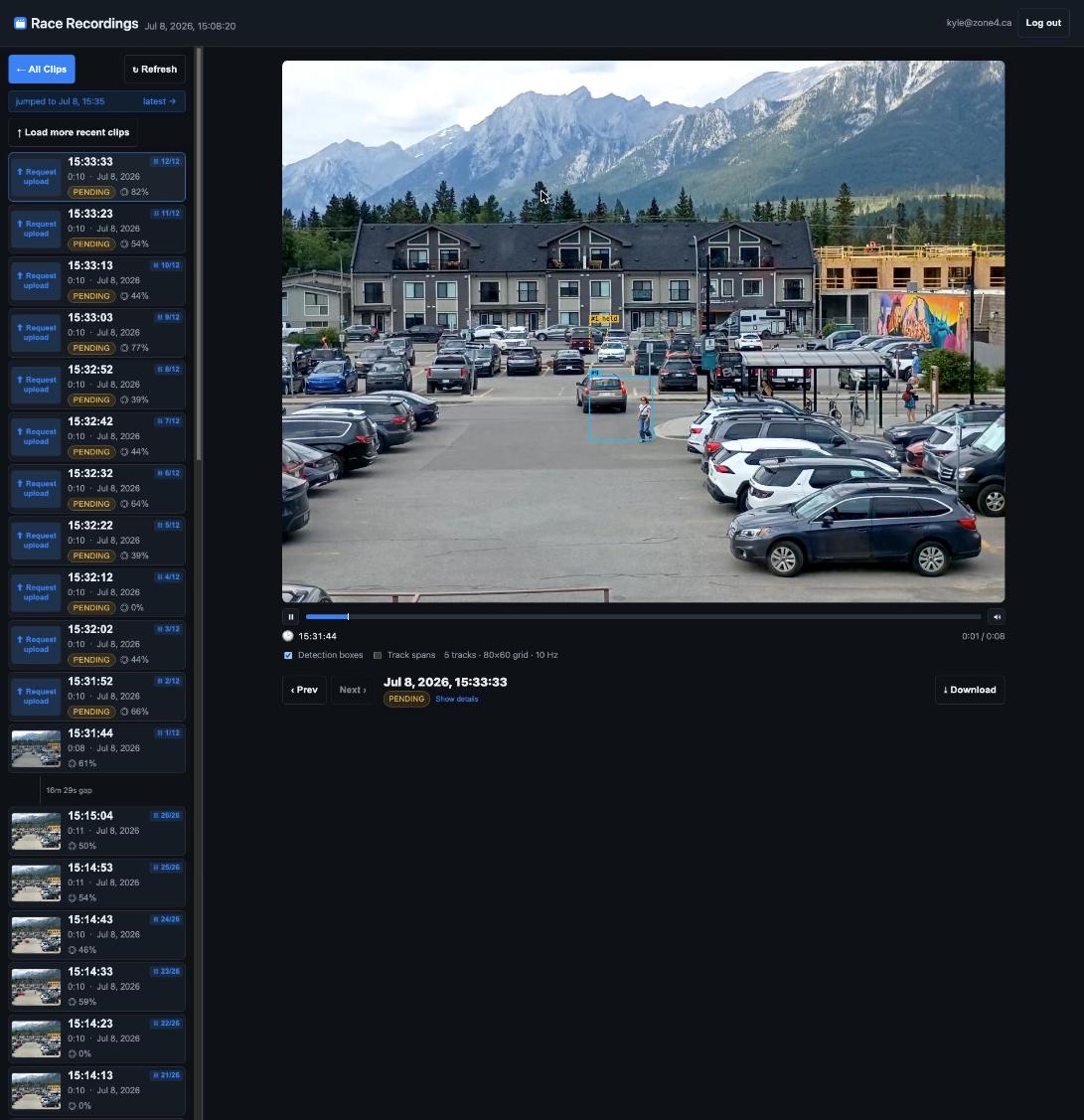Log out of the account

pyautogui.click(x=1043, y=23)
